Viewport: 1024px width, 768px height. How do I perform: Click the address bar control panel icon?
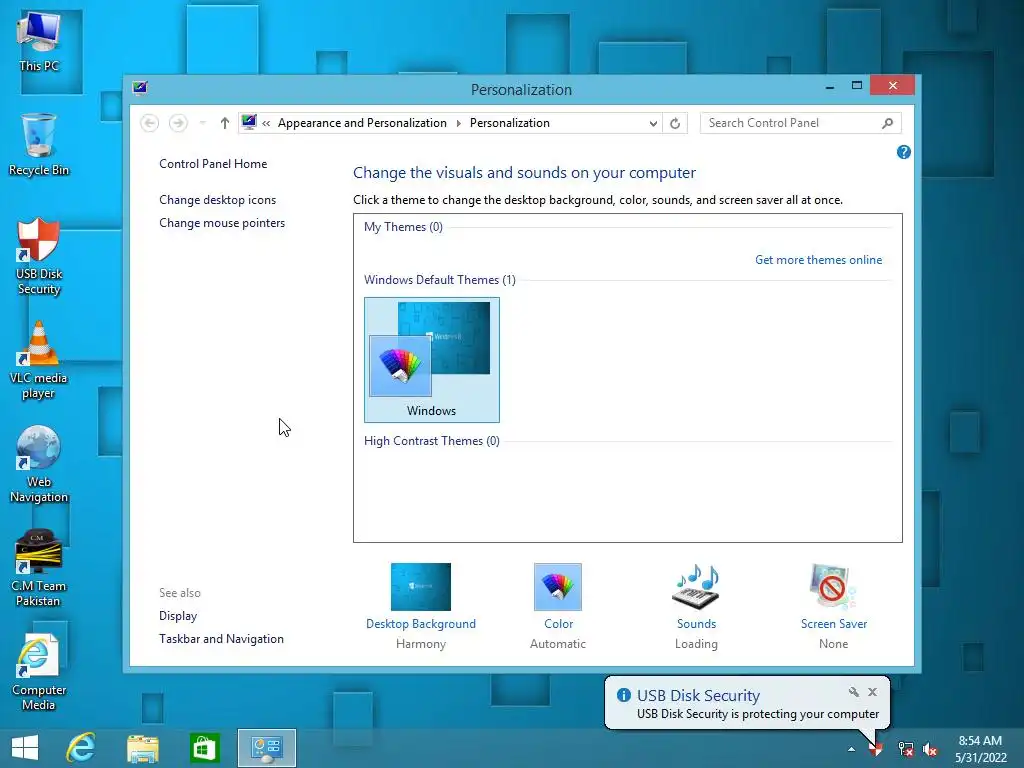249,122
